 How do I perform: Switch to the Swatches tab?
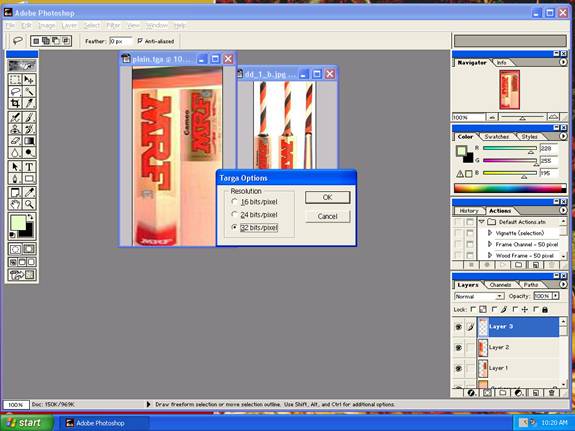point(497,136)
